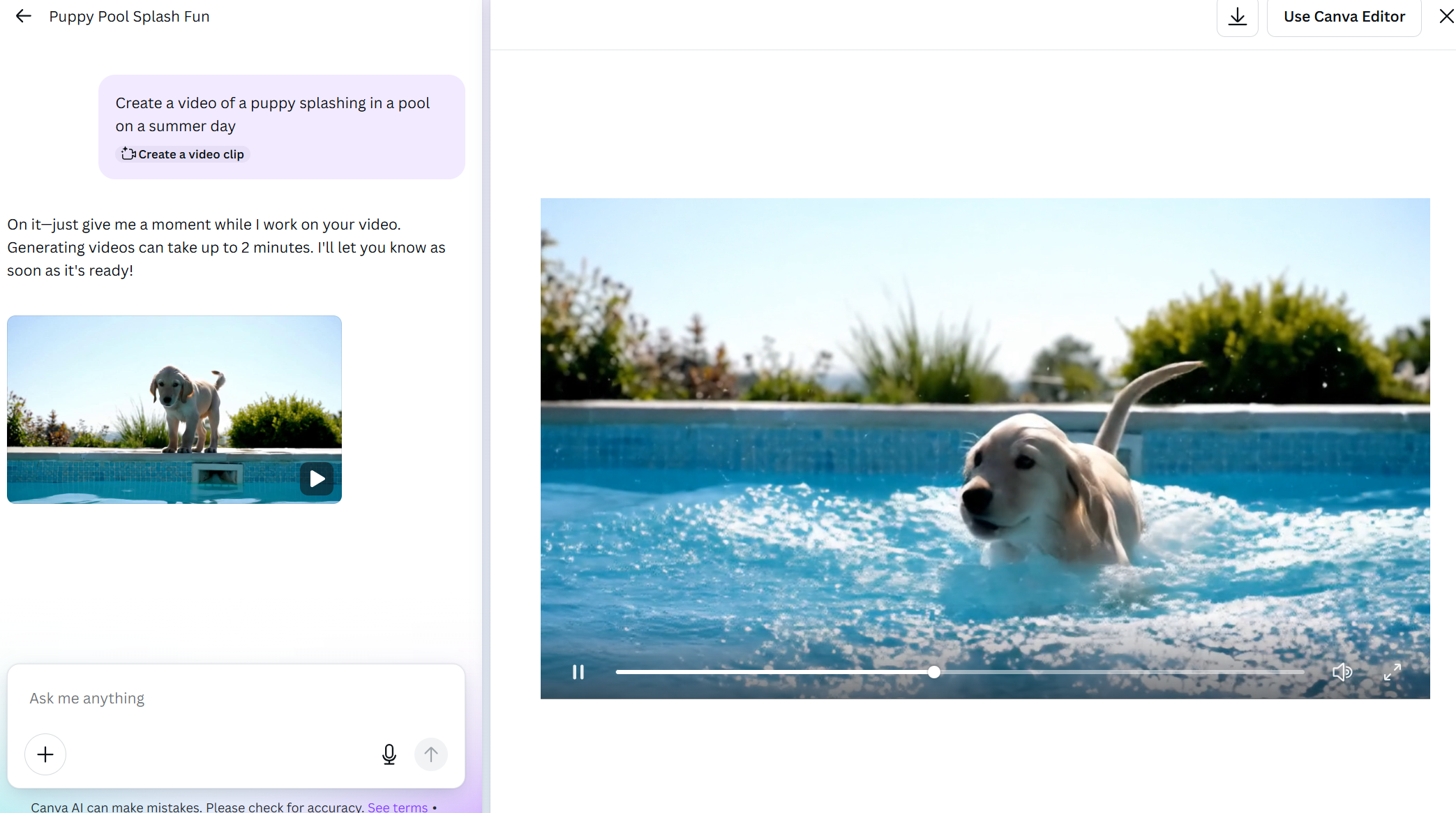Close the video preview panel

(1445, 16)
